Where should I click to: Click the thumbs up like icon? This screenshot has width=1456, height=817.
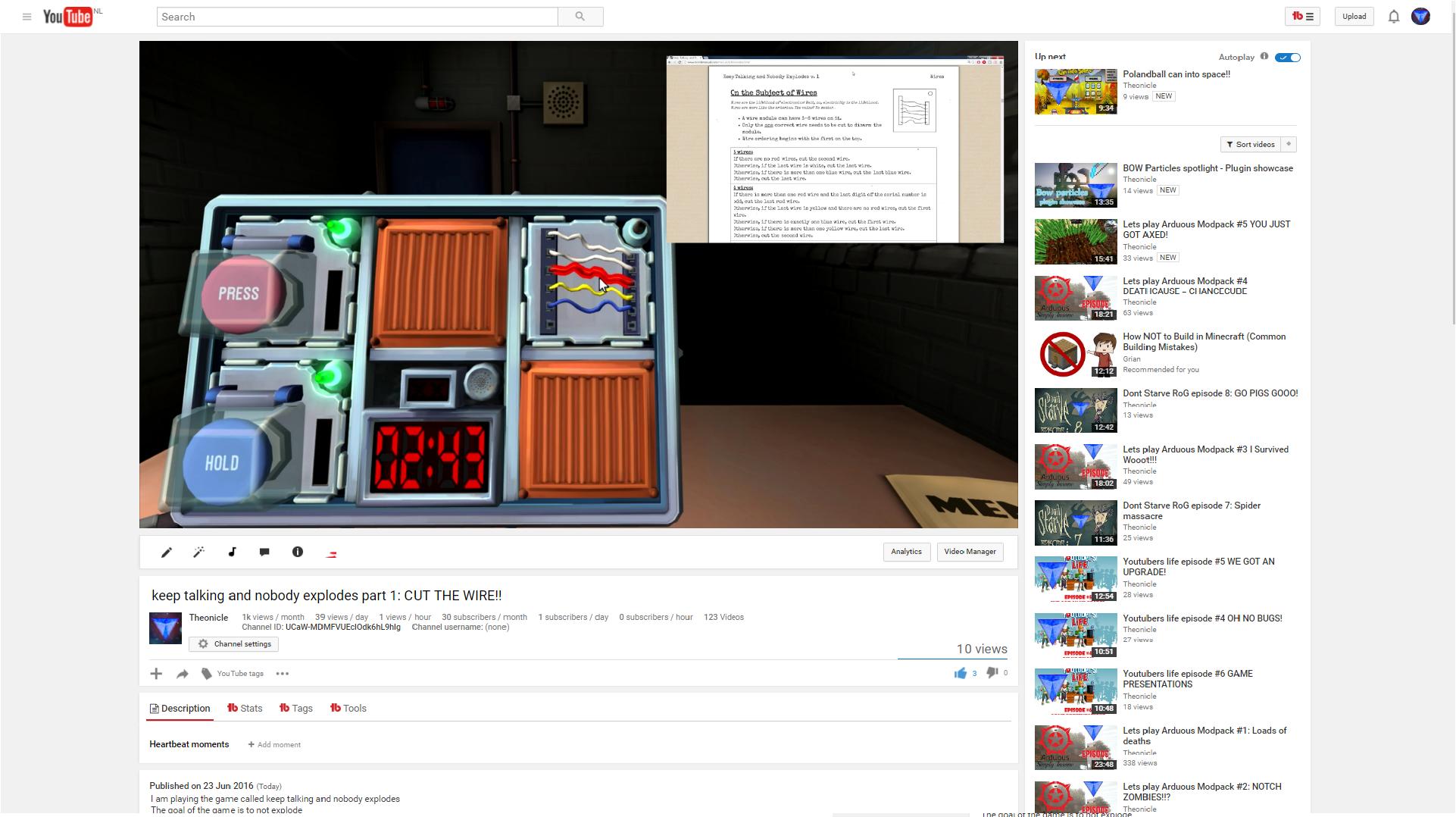click(960, 673)
